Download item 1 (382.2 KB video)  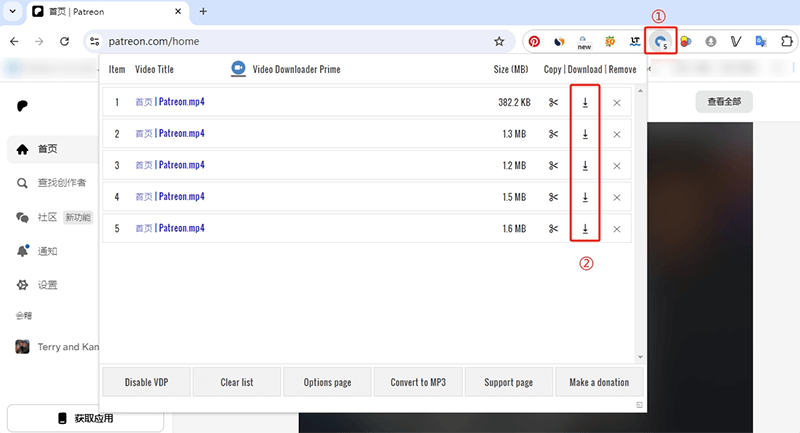(x=585, y=103)
